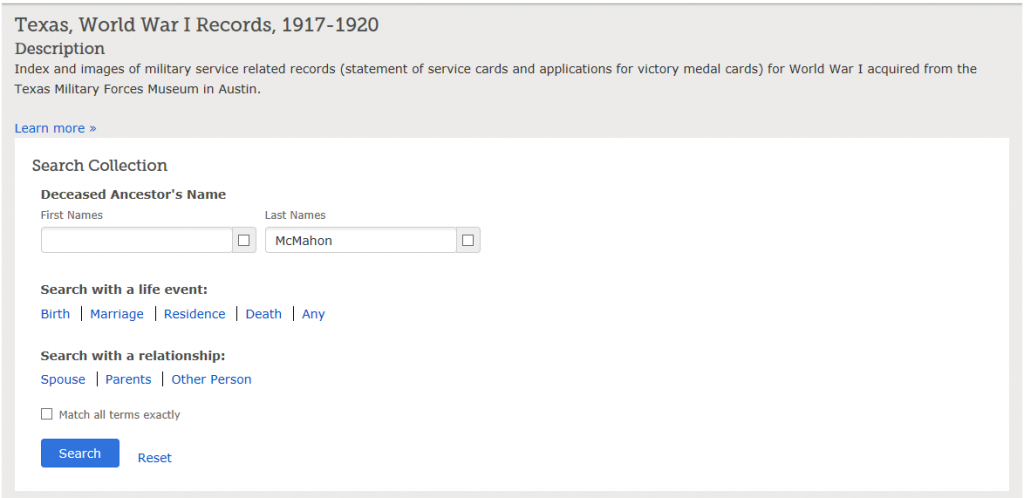Click the blue Search button
Viewport: 1024px width, 498px height.
(x=80, y=453)
